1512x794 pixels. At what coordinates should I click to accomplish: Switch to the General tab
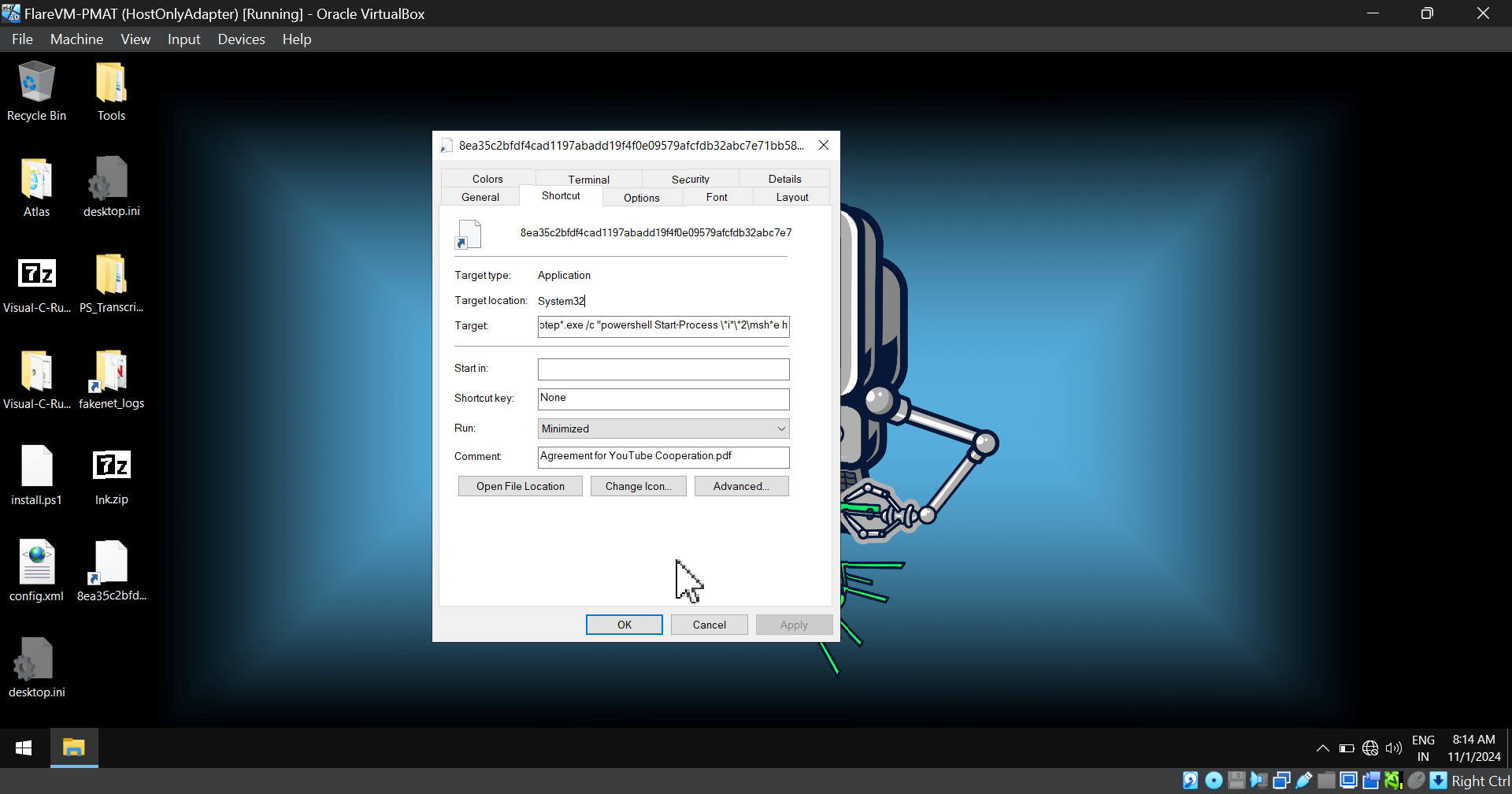pyautogui.click(x=480, y=197)
